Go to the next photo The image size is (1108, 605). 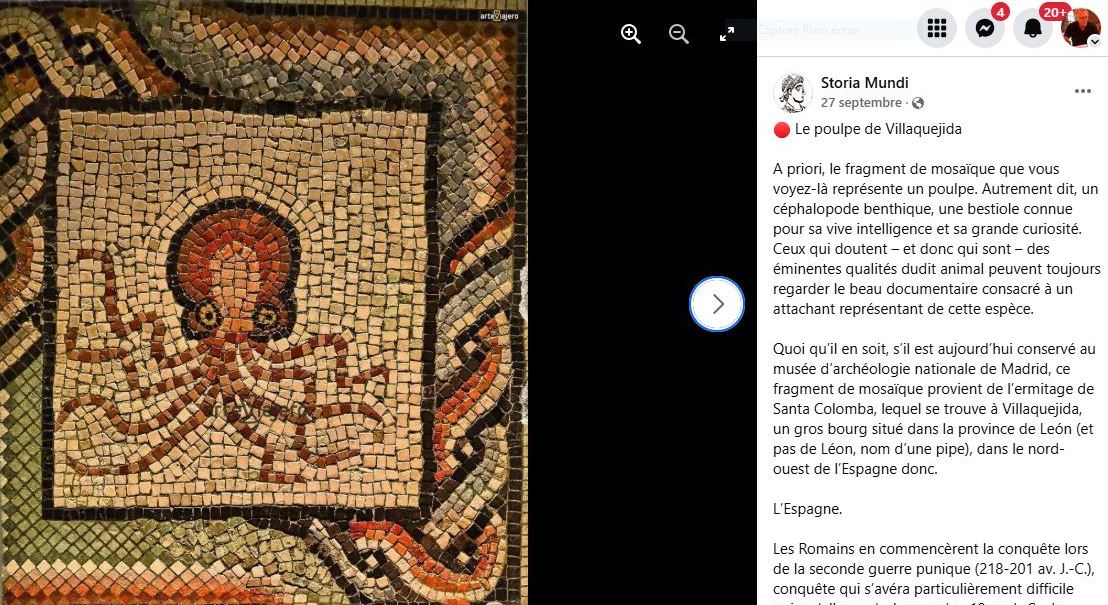pos(717,304)
